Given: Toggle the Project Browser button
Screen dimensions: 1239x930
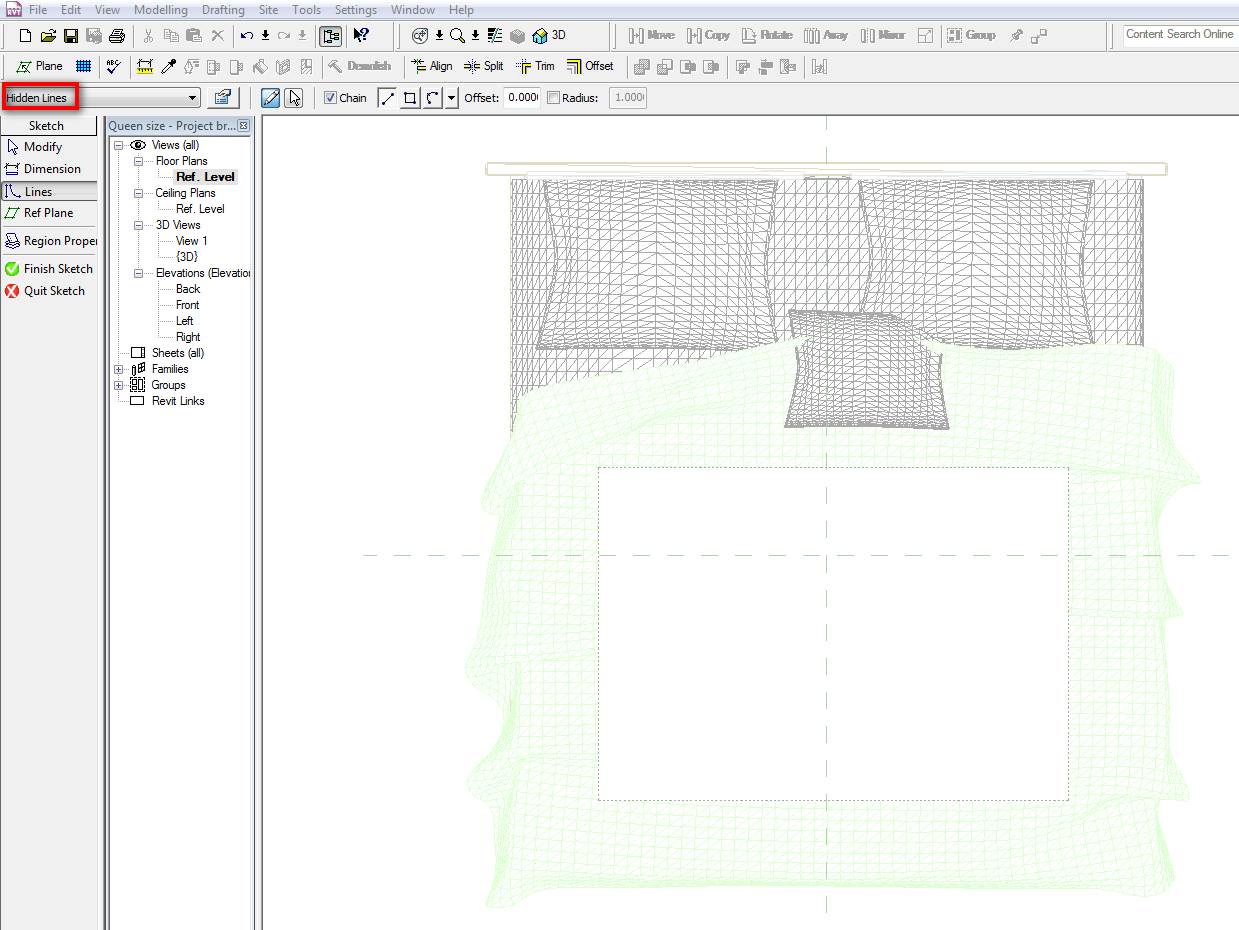Looking at the screenshot, I should tap(330, 36).
